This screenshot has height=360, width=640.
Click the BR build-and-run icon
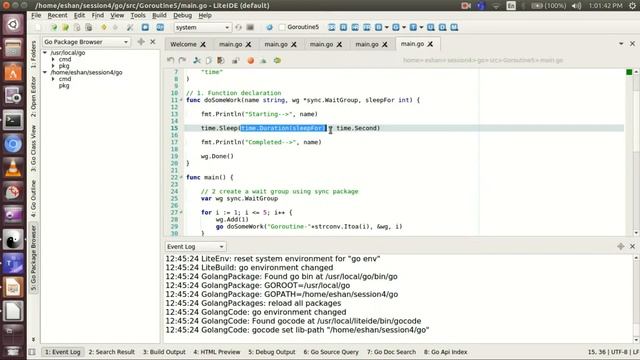click(x=331, y=27)
